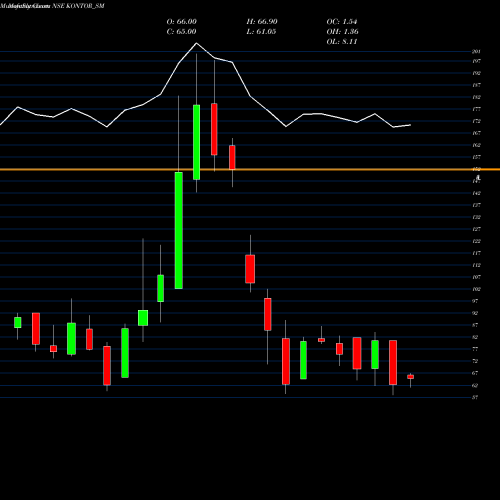Screen dimensions: 500x500
Task: Click the 132 price axis label
Action: point(476,217)
